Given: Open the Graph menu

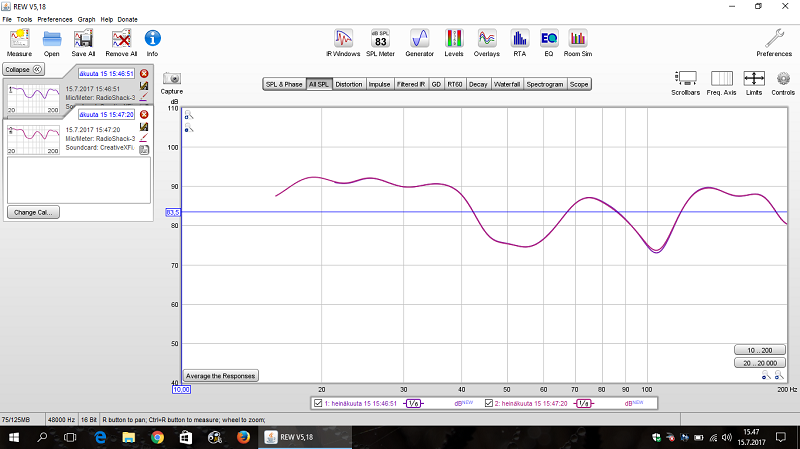Looking at the screenshot, I should click(86, 19).
